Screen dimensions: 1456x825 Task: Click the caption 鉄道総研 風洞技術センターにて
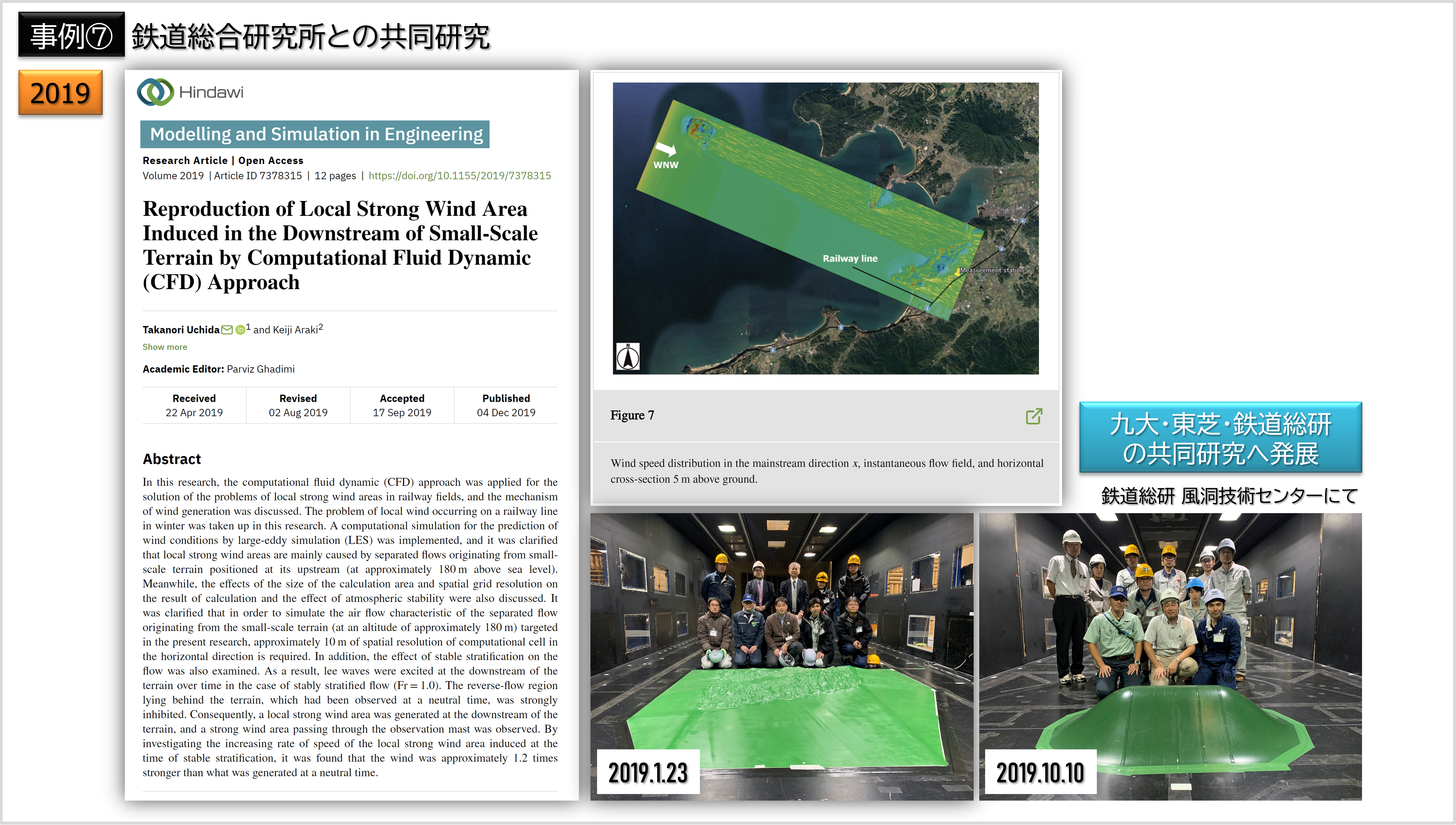[1229, 496]
